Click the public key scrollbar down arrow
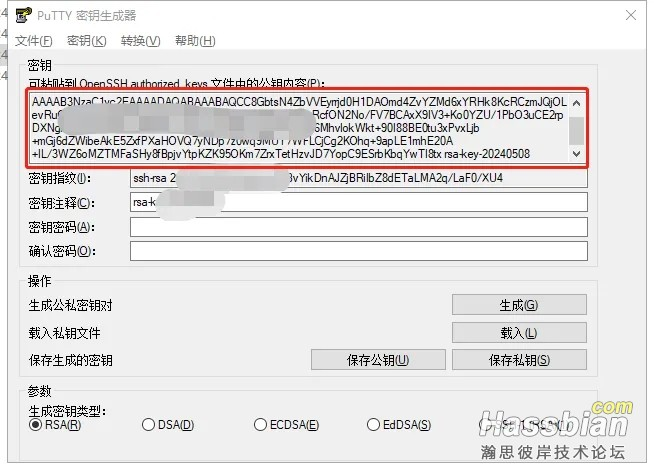This screenshot has width=654, height=470. [576, 154]
